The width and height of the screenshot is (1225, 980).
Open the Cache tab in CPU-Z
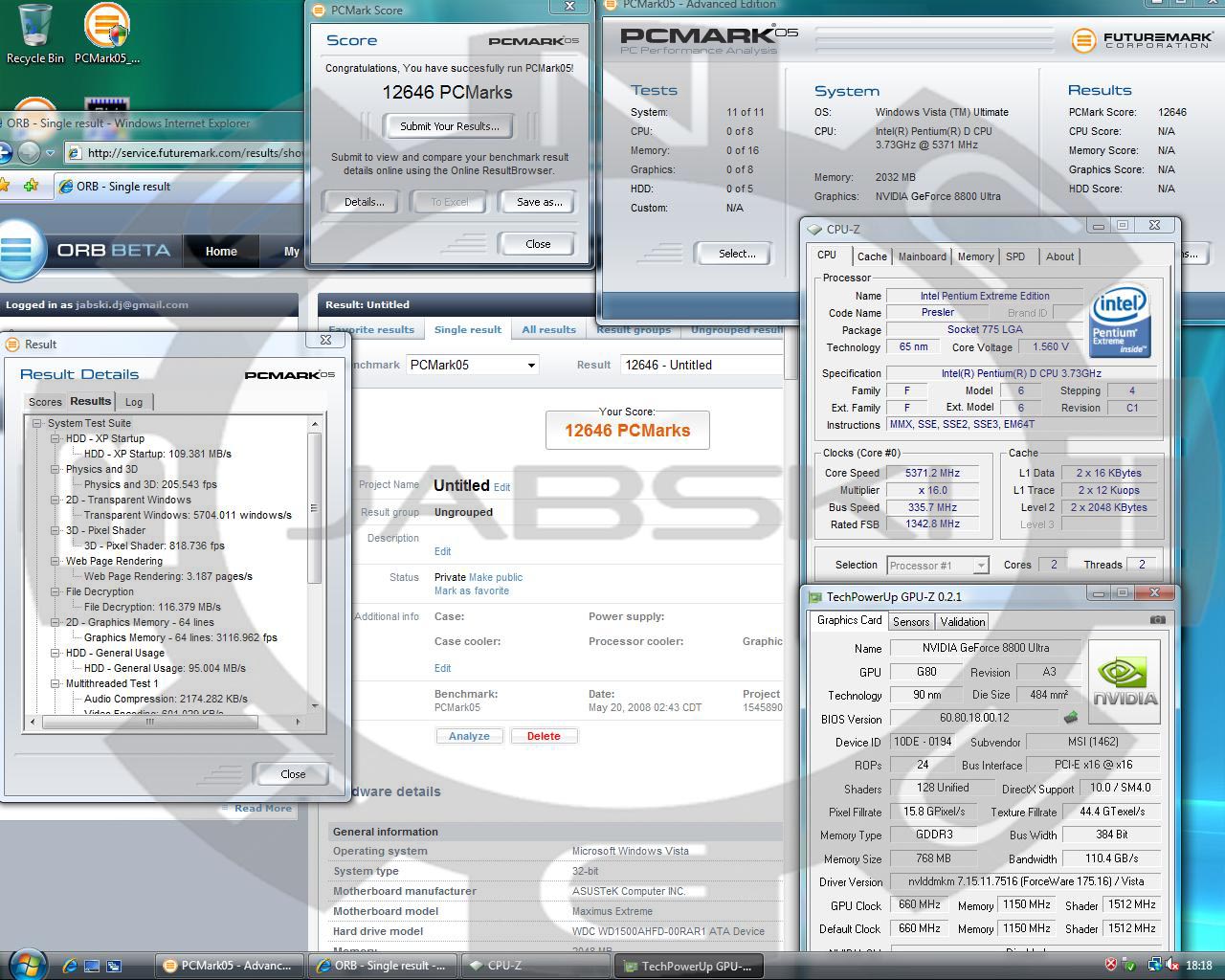coord(872,256)
